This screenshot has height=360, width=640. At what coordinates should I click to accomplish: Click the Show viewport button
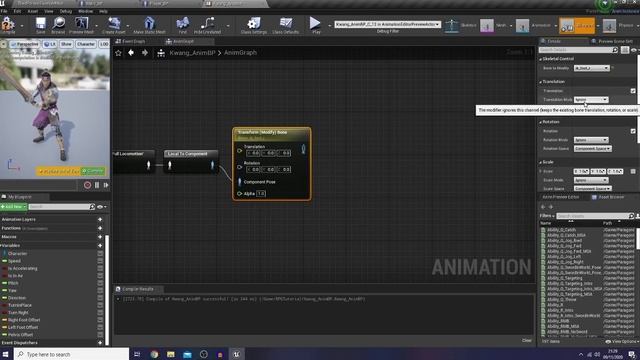tap(66, 44)
